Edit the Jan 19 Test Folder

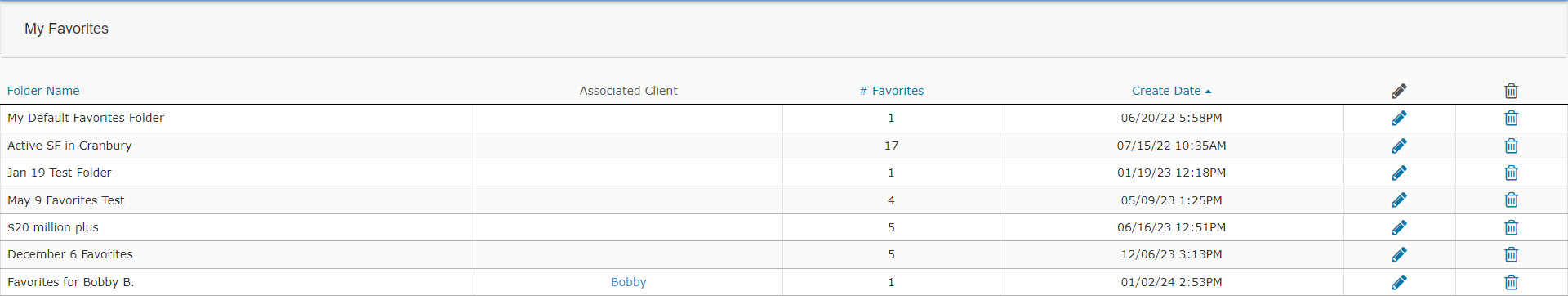click(x=1399, y=173)
